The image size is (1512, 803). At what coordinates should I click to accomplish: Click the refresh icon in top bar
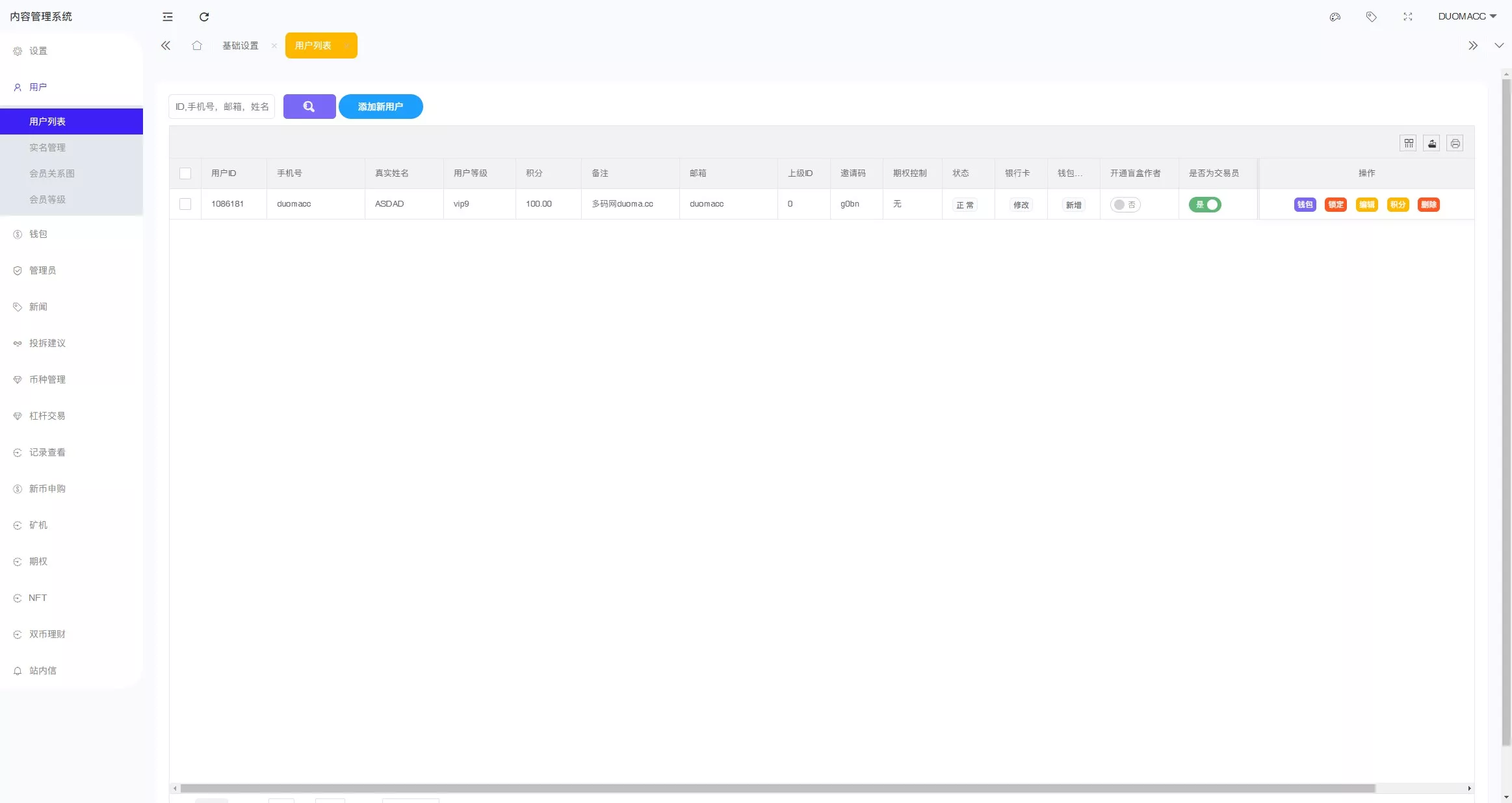204,17
